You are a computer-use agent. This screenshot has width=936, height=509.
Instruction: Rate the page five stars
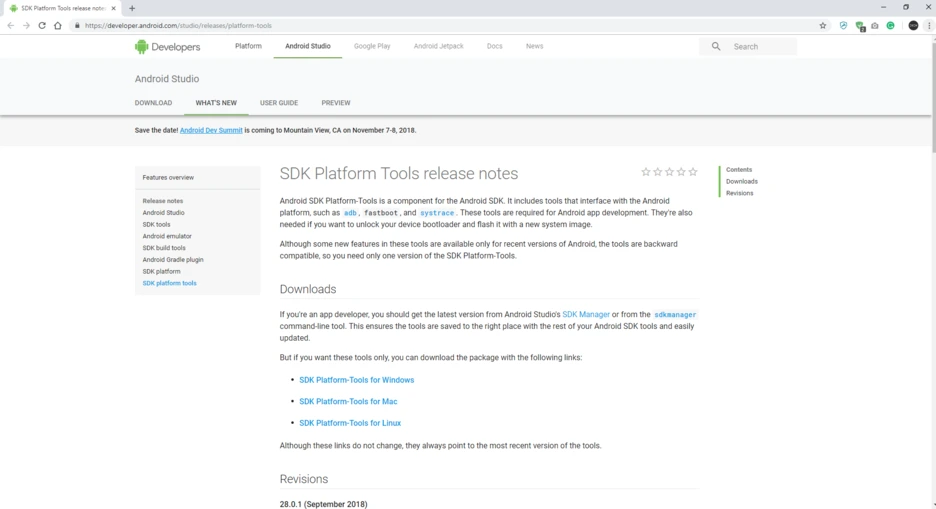coord(693,172)
